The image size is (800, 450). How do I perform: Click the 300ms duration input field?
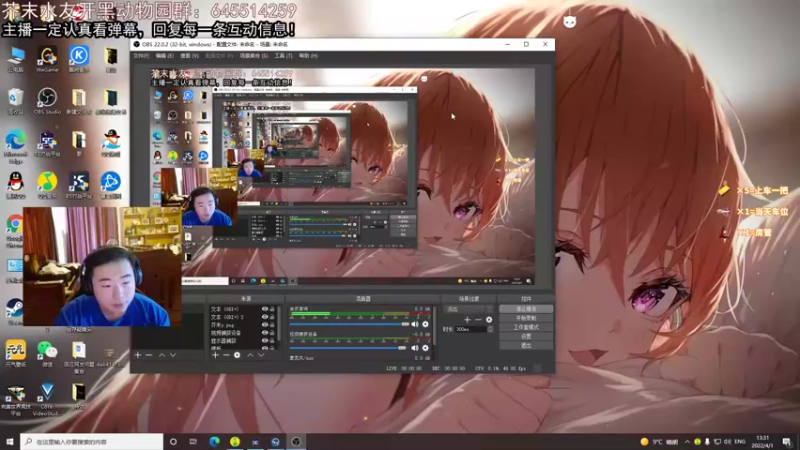click(x=470, y=330)
